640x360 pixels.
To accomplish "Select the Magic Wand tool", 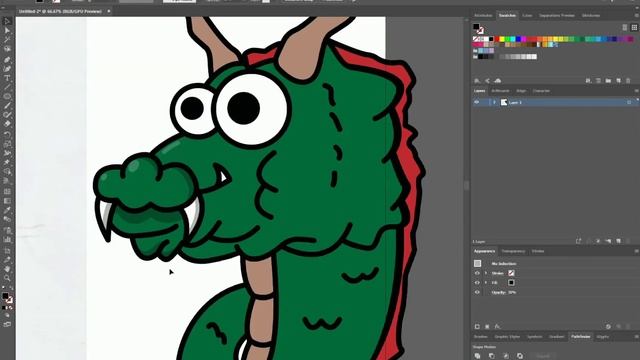I will click(x=7, y=40).
